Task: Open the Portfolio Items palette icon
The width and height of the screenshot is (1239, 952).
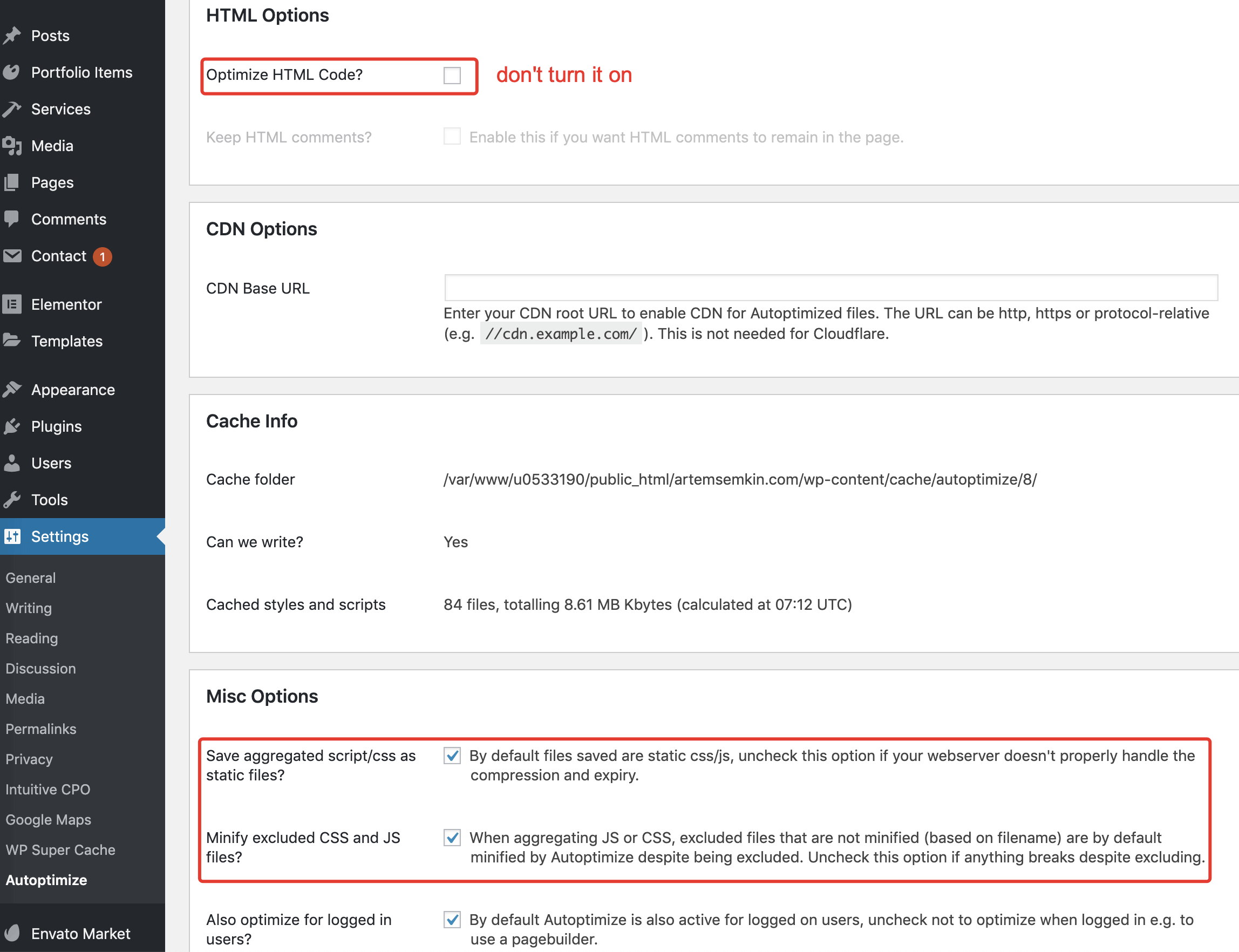Action: (12, 72)
